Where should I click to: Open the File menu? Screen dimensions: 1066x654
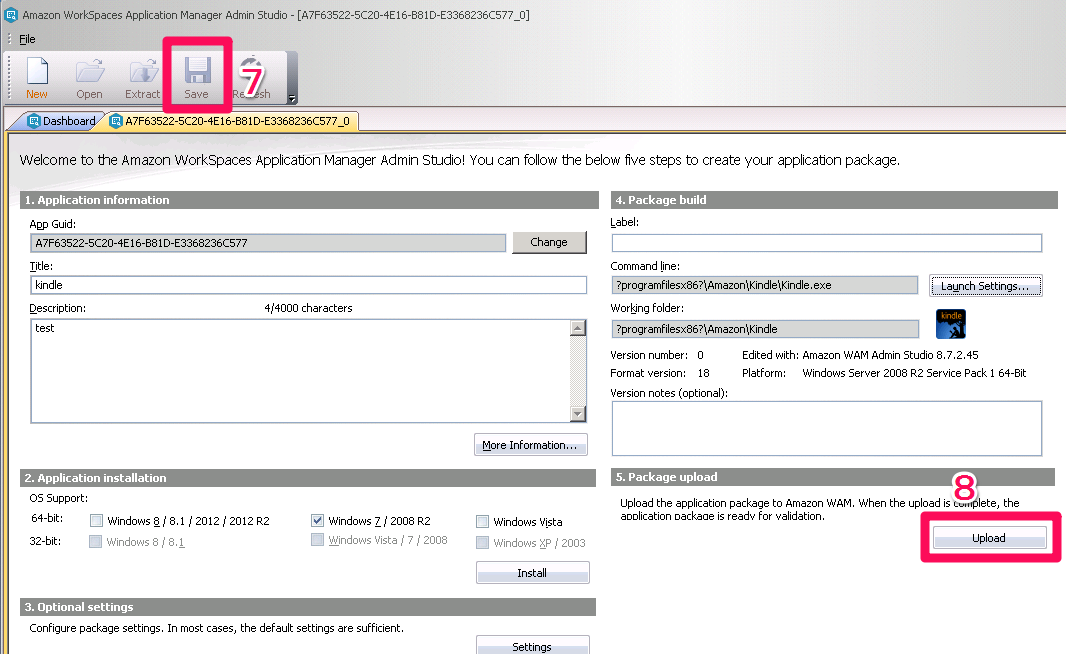coord(27,39)
